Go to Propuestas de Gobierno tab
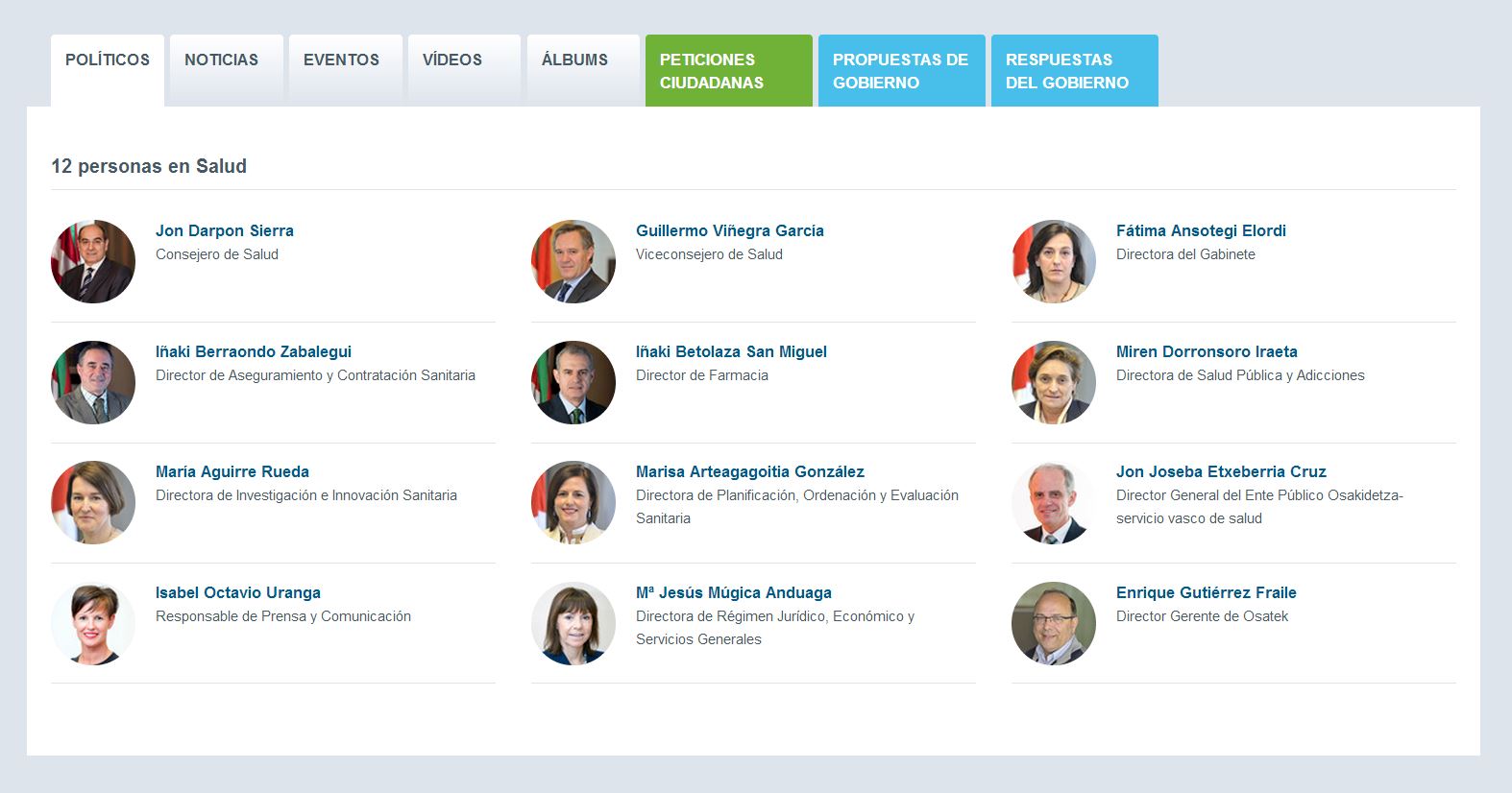 [x=901, y=71]
